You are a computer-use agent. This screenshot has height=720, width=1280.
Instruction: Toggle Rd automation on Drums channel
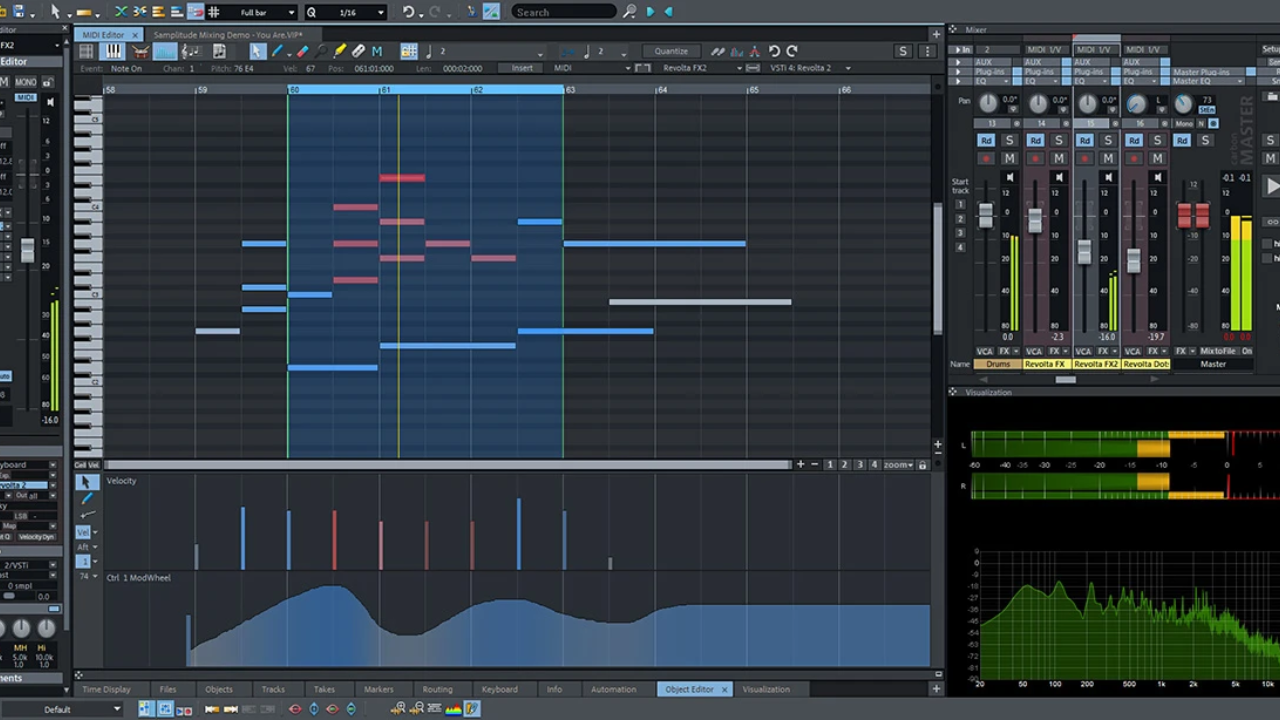tap(986, 140)
